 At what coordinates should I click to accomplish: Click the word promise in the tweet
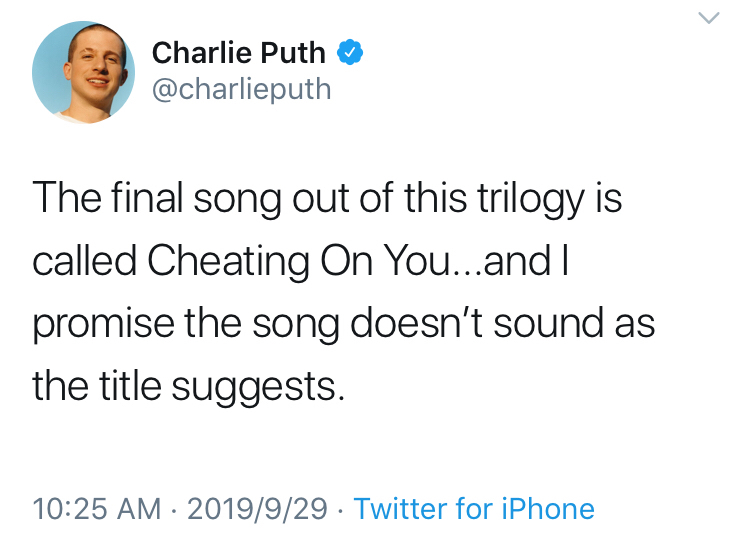(103, 325)
